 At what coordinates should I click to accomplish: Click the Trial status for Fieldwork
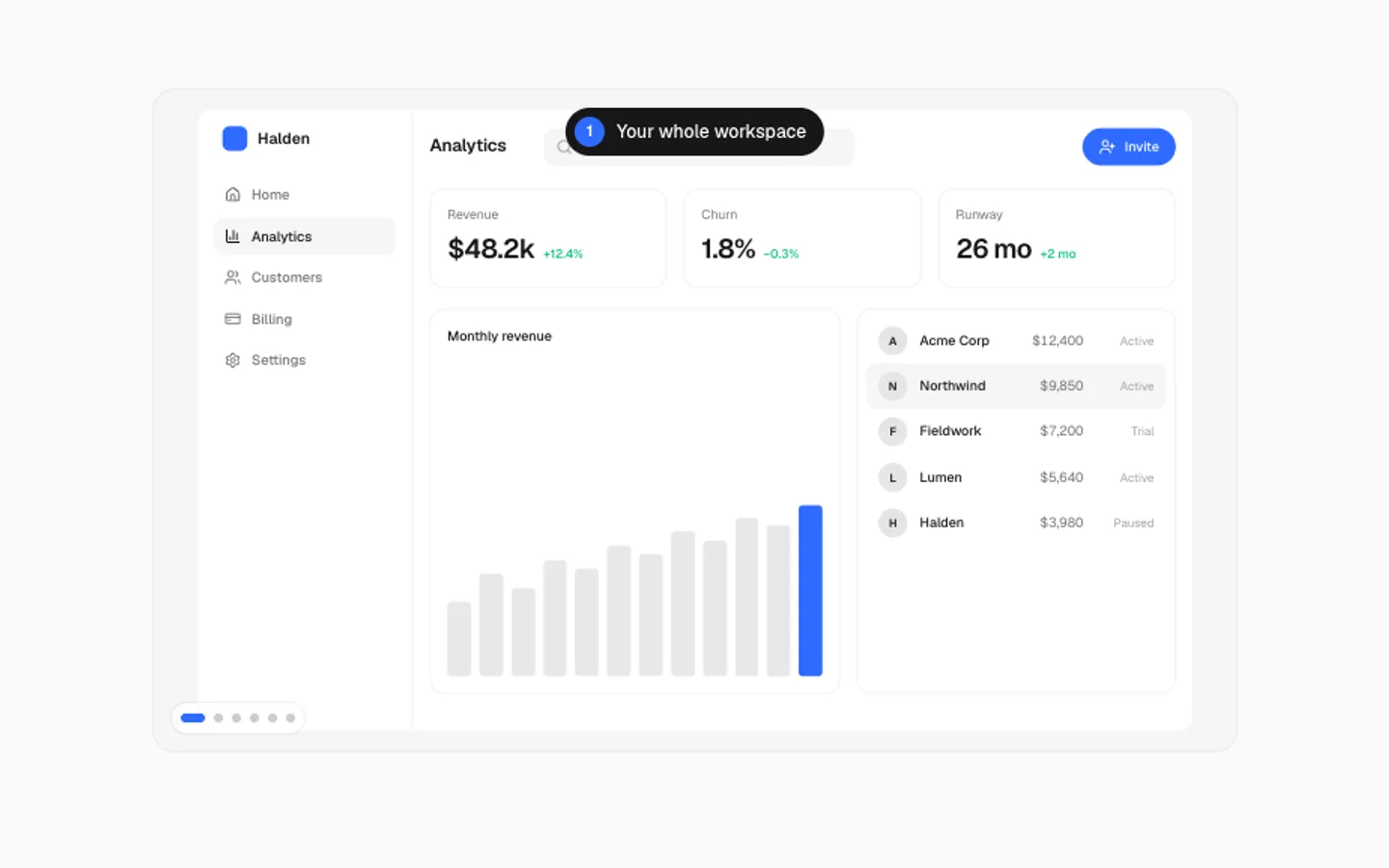(1142, 431)
